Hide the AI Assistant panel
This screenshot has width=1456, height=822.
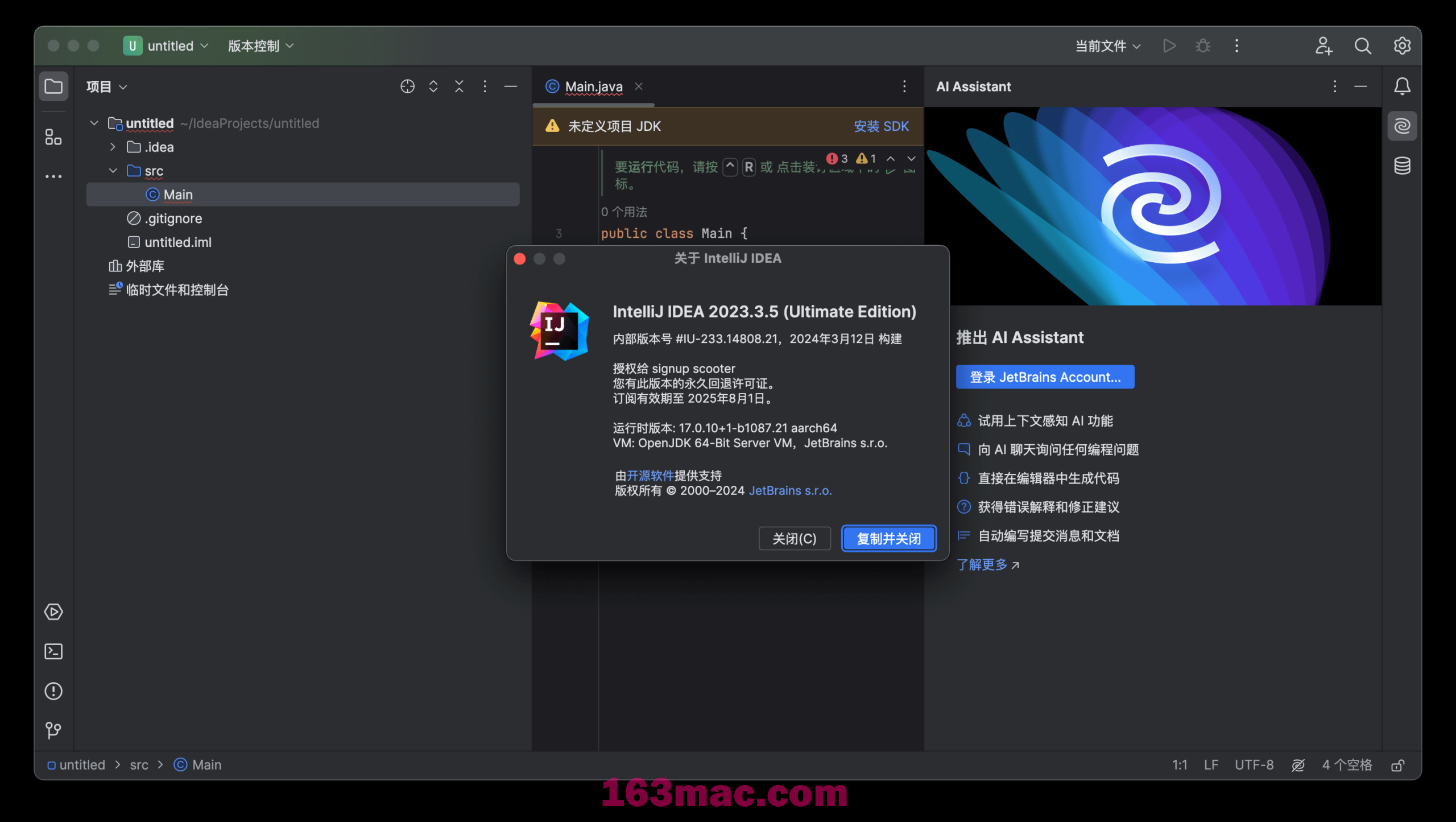pos(1360,86)
